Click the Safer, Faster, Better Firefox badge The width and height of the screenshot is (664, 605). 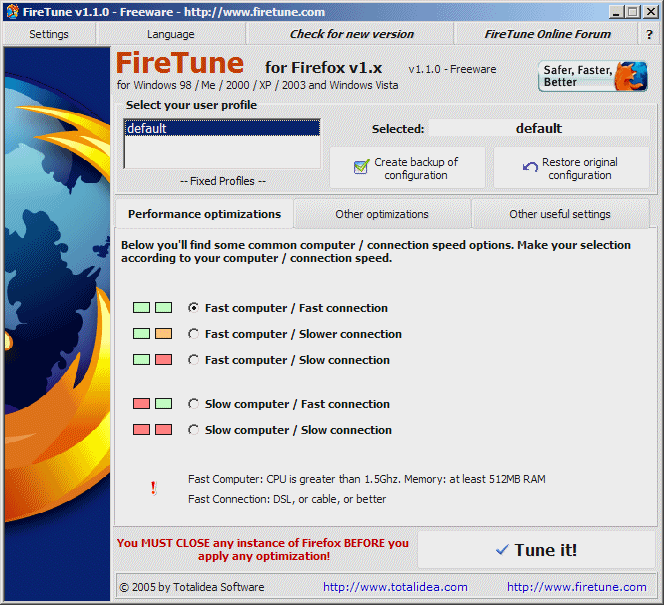(x=593, y=76)
